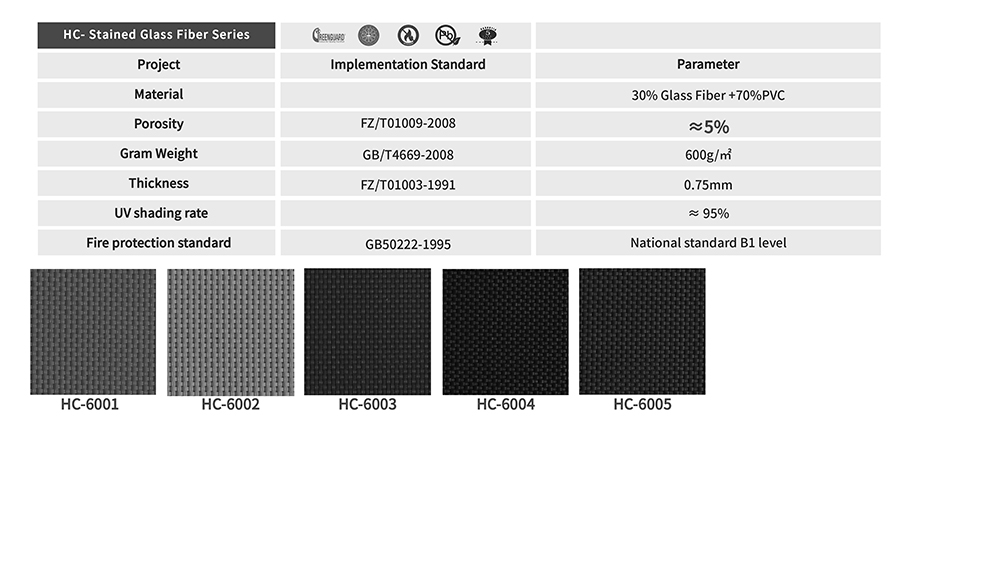Click the HC- Stained Glass Fiber Series header
The image size is (1000, 563).
tap(156, 35)
